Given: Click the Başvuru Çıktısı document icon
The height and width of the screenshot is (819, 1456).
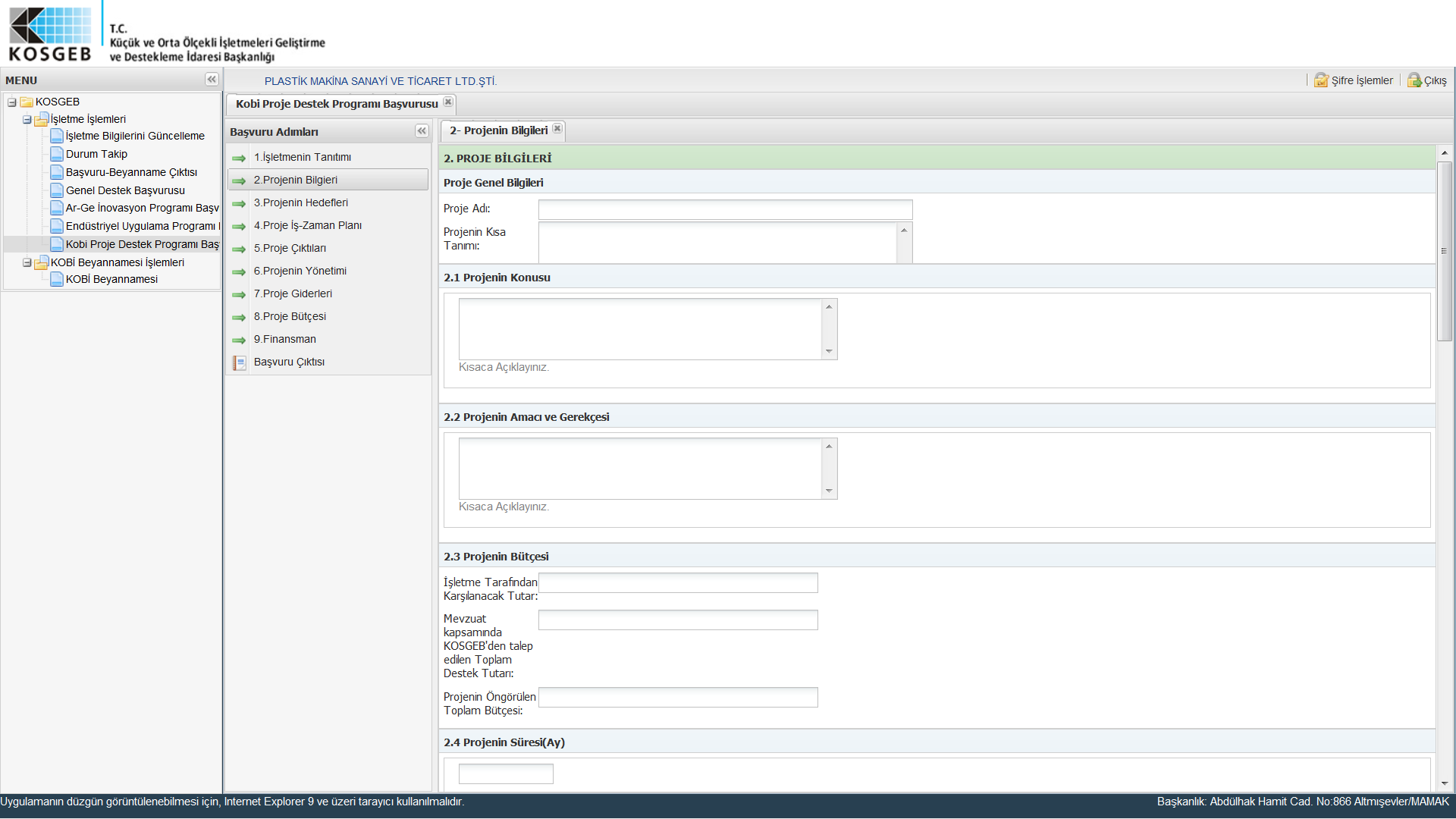Looking at the screenshot, I should 240,362.
